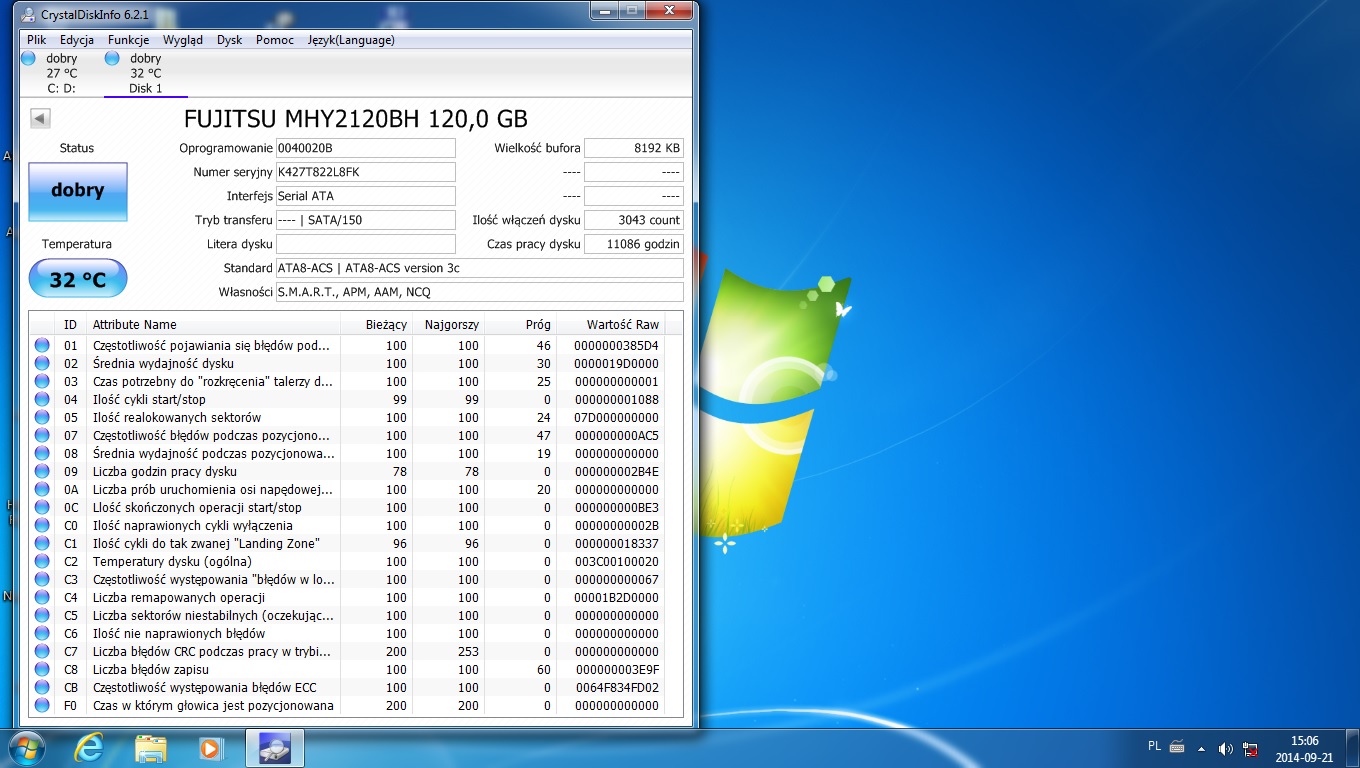
Task: Click the status orb for attribute 07
Action: point(42,435)
